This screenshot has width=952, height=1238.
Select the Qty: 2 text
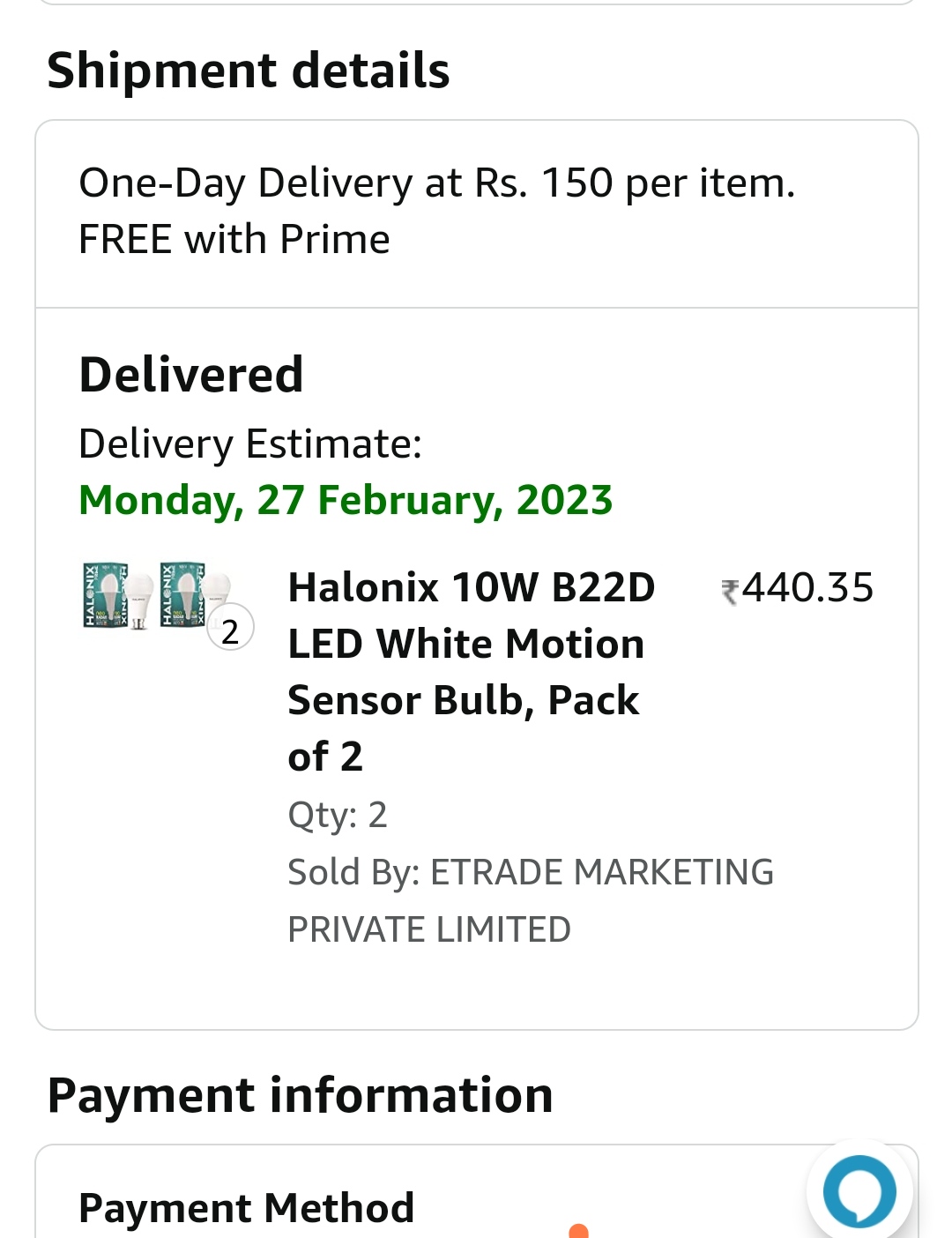pos(338,815)
